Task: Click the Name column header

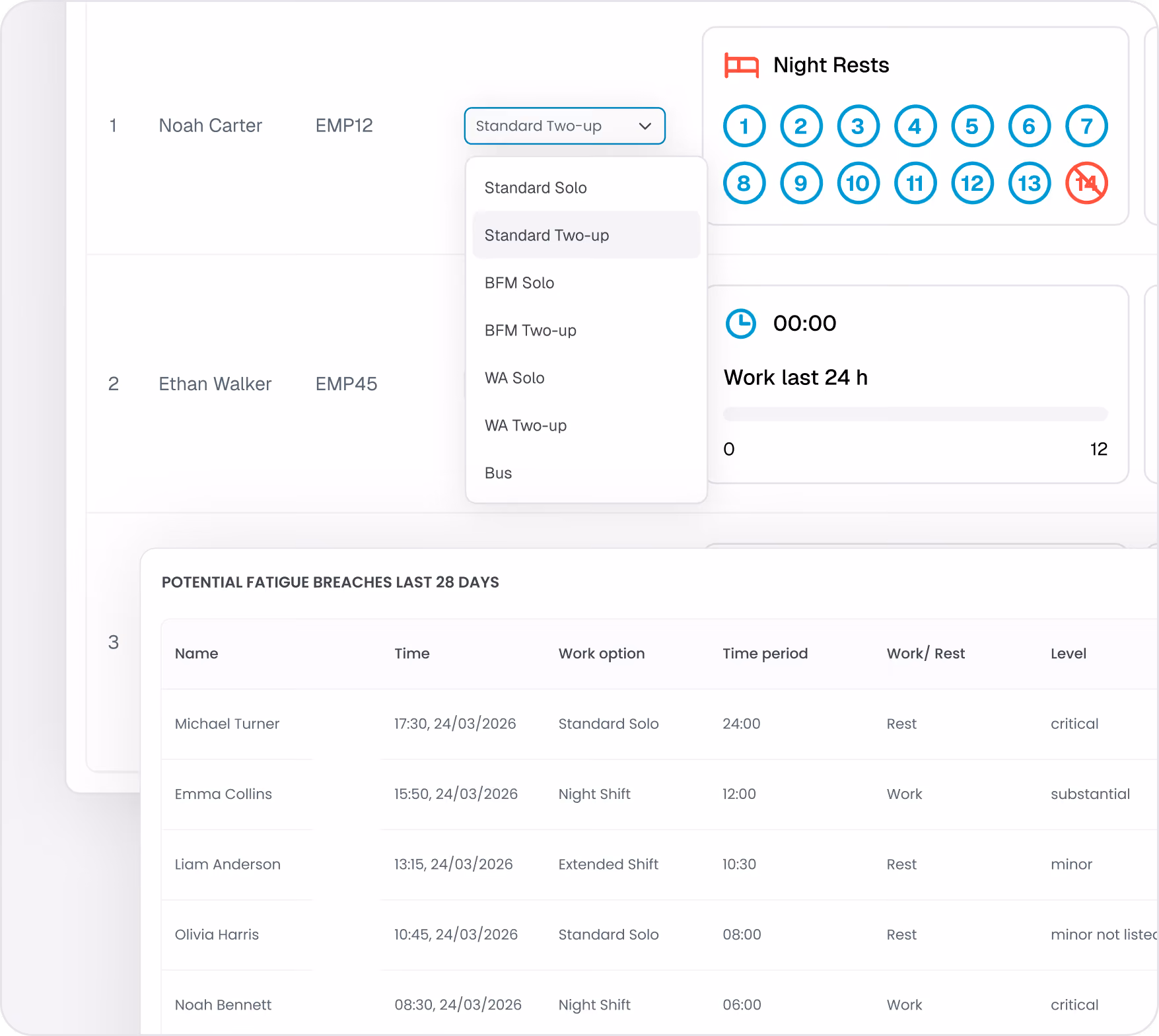Action: 196,654
